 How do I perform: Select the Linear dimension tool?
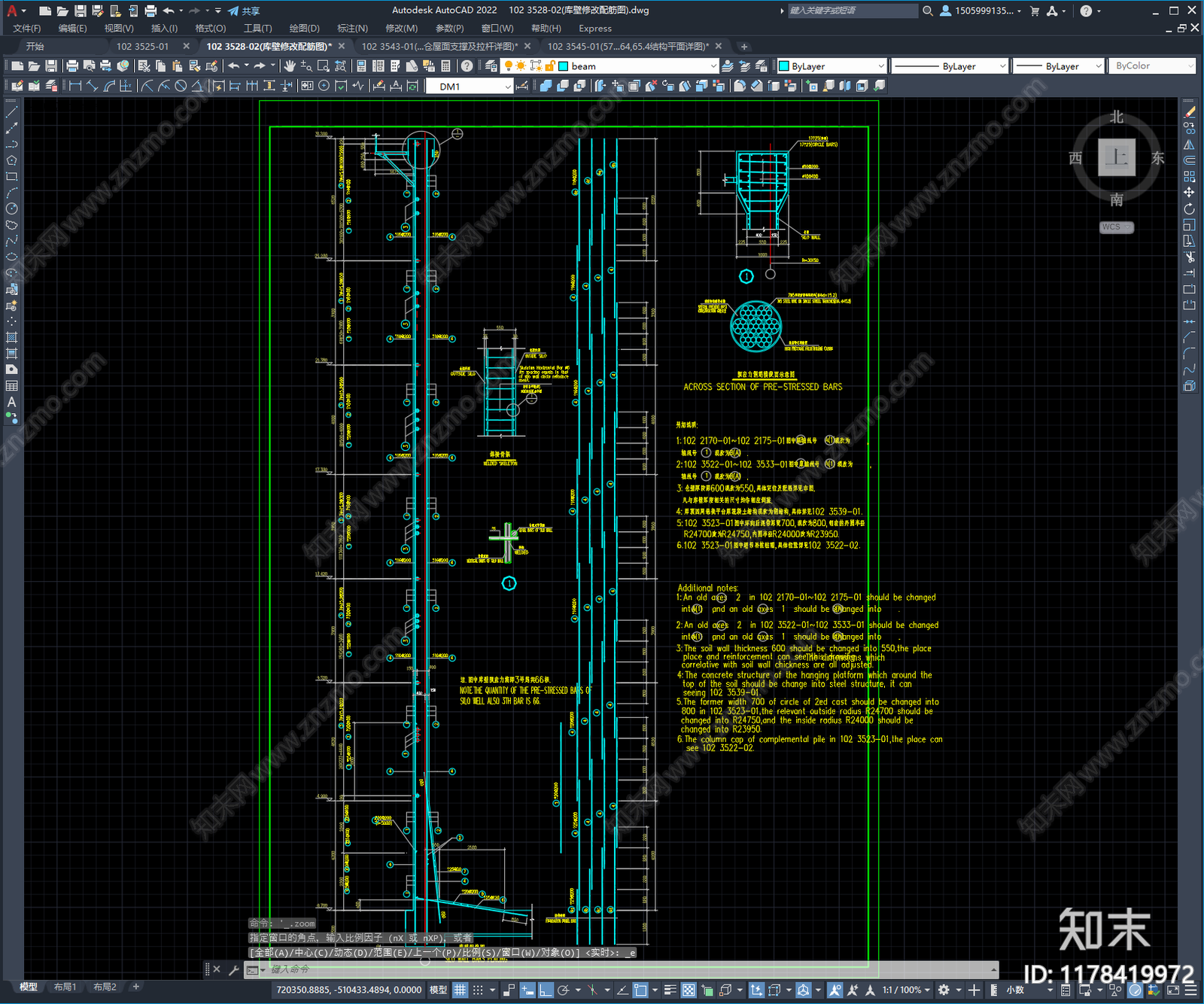pos(75,86)
